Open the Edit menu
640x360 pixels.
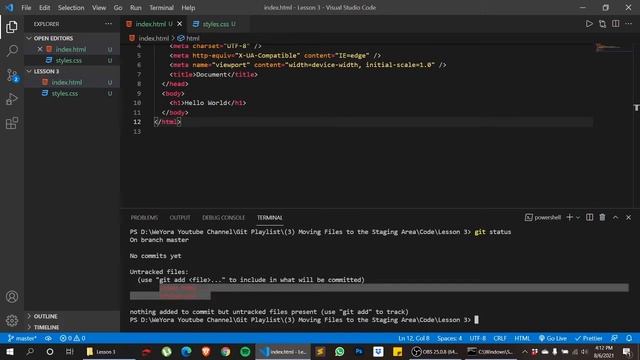(44, 7)
